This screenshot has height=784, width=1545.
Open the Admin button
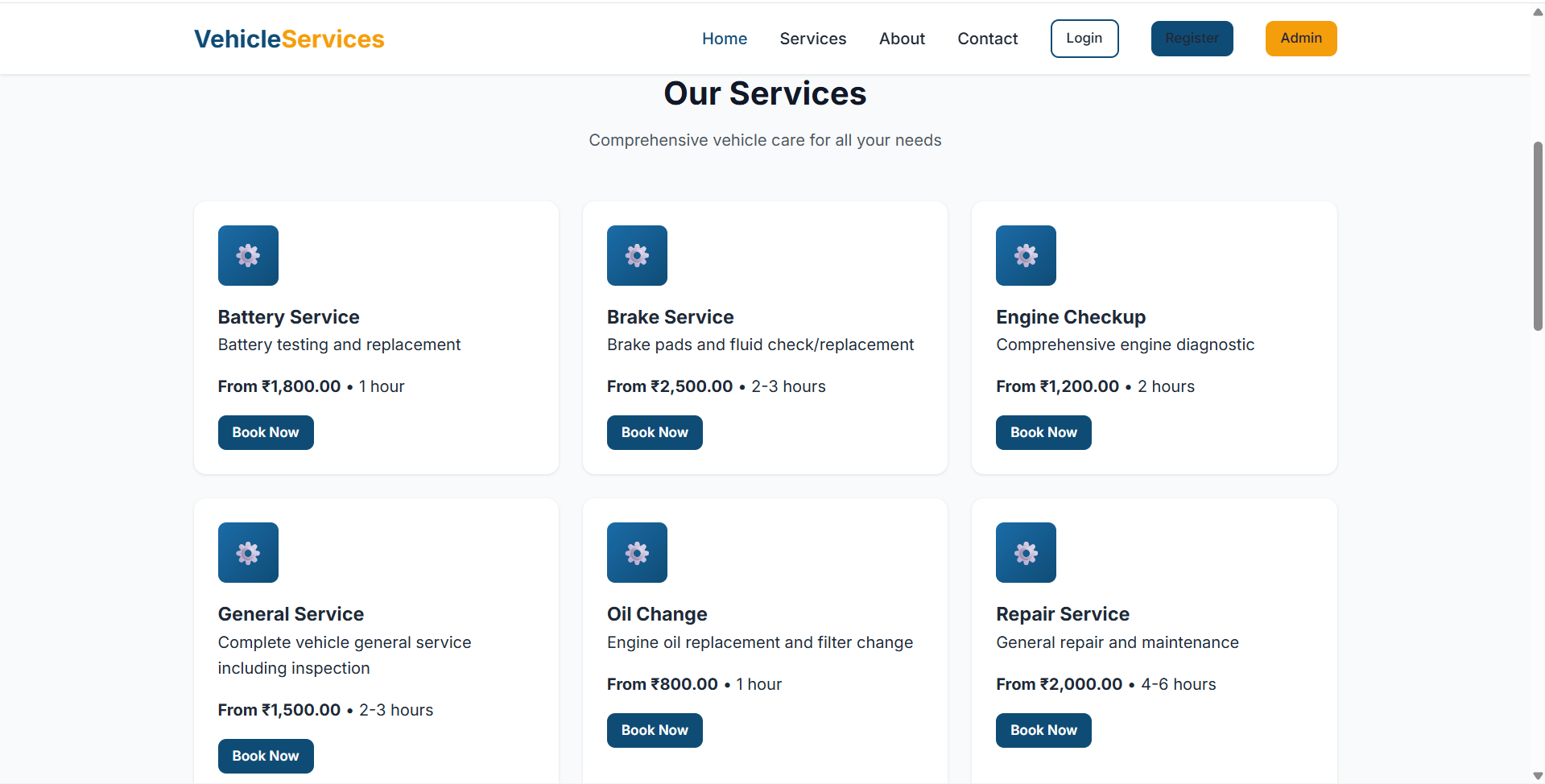click(x=1301, y=39)
